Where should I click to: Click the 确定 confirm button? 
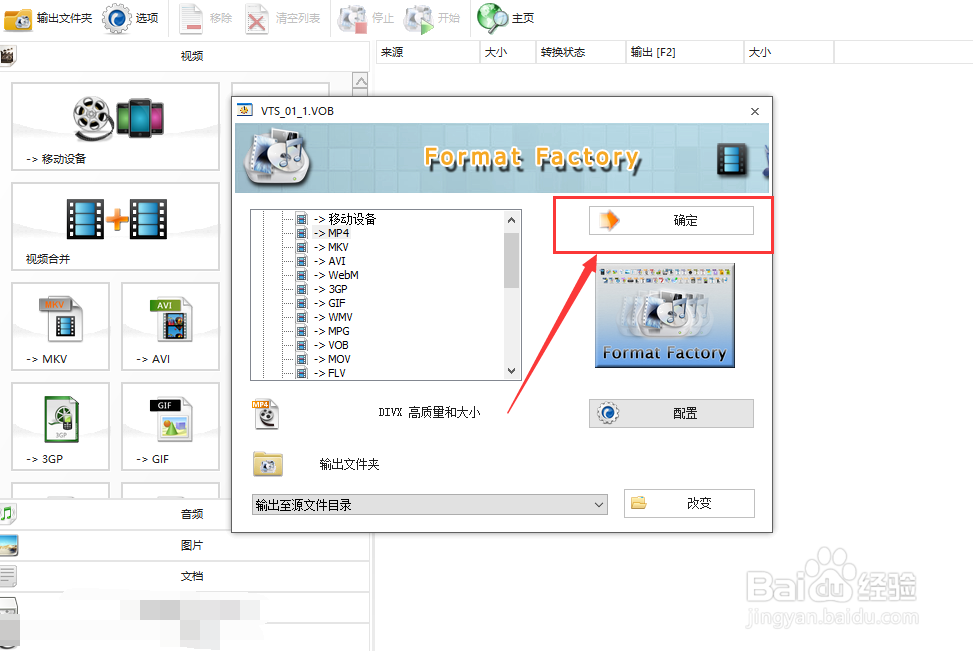(674, 220)
